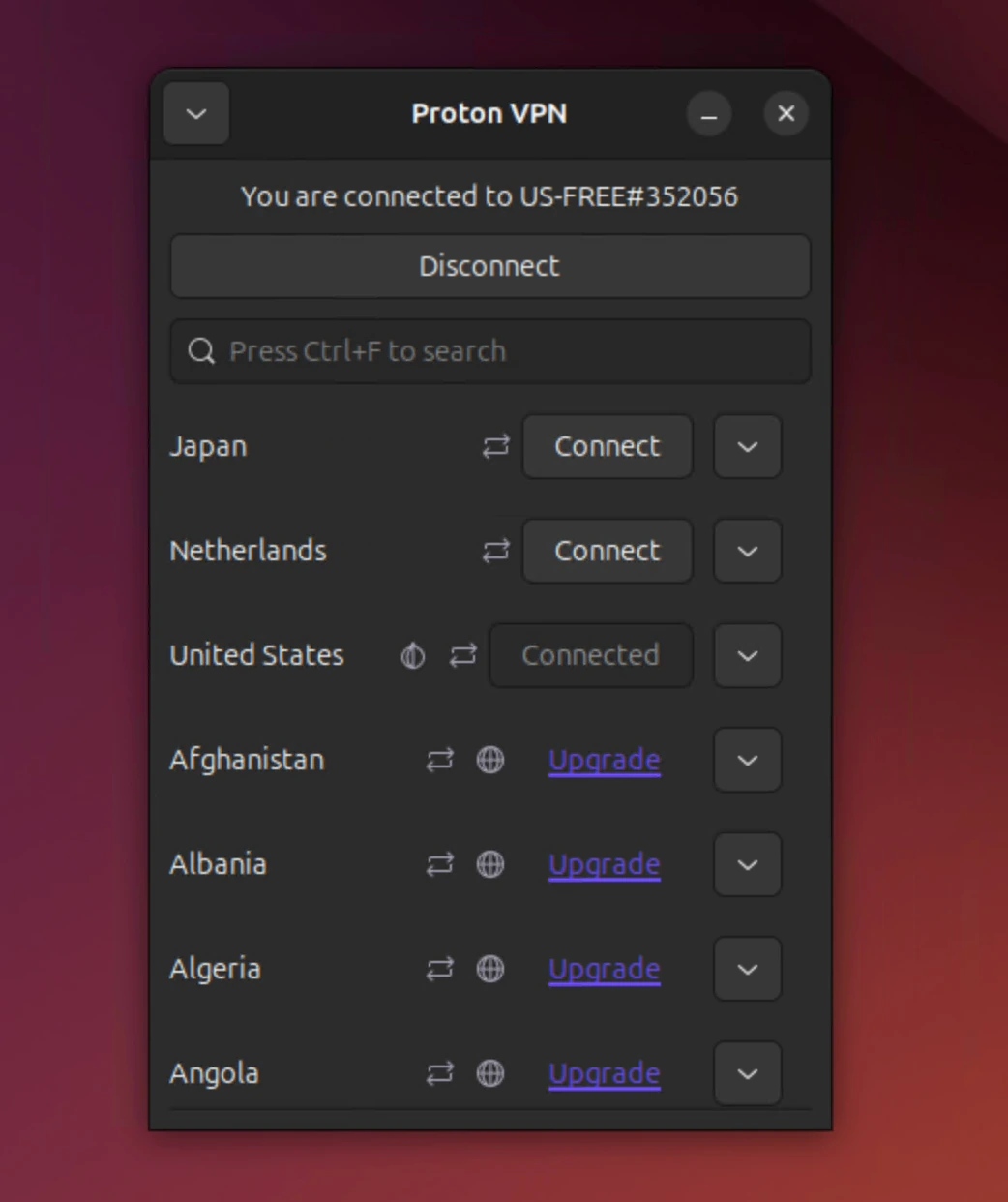The image size is (1008, 1202).
Task: Expand the Netherlands server list
Action: click(747, 551)
